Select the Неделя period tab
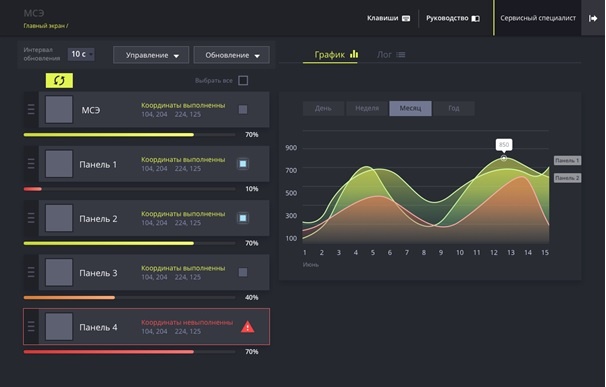Image resolution: width=606 pixels, height=387 pixels. coord(367,108)
